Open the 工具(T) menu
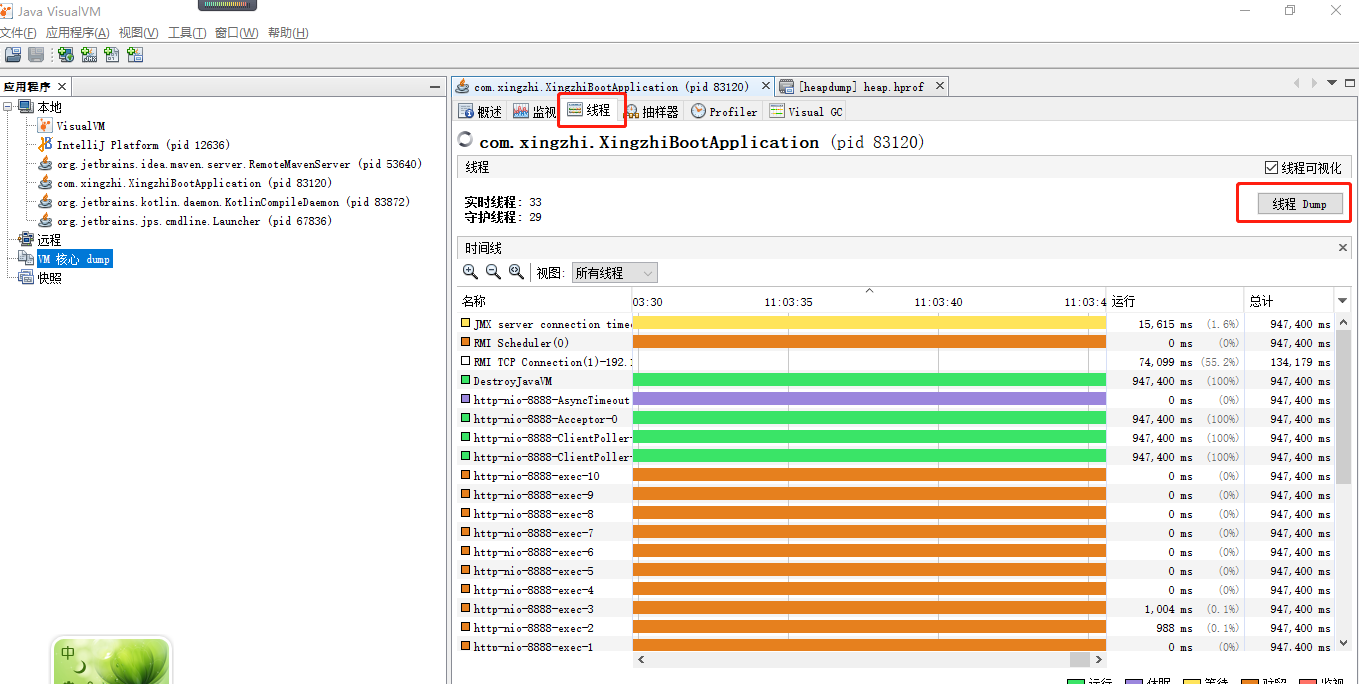Screen dimensions: 1359x684 (x=187, y=33)
